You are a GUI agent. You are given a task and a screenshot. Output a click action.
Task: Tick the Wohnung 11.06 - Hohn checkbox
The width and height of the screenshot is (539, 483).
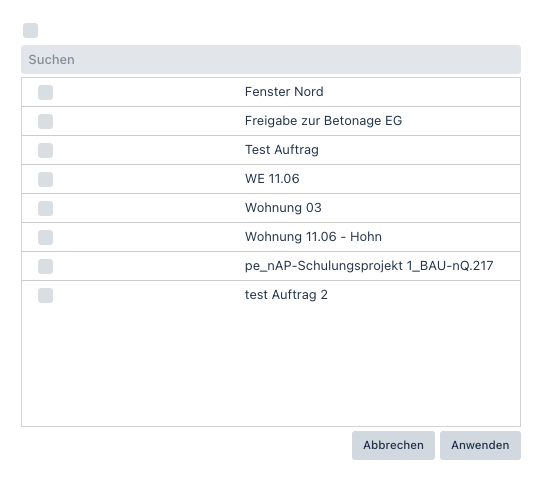point(45,237)
